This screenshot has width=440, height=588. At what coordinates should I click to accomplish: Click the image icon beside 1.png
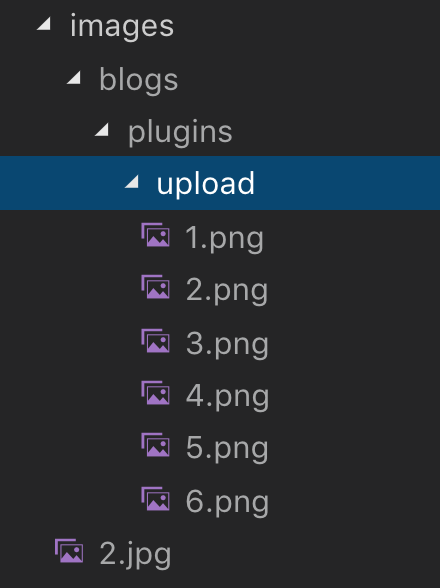click(x=155, y=235)
